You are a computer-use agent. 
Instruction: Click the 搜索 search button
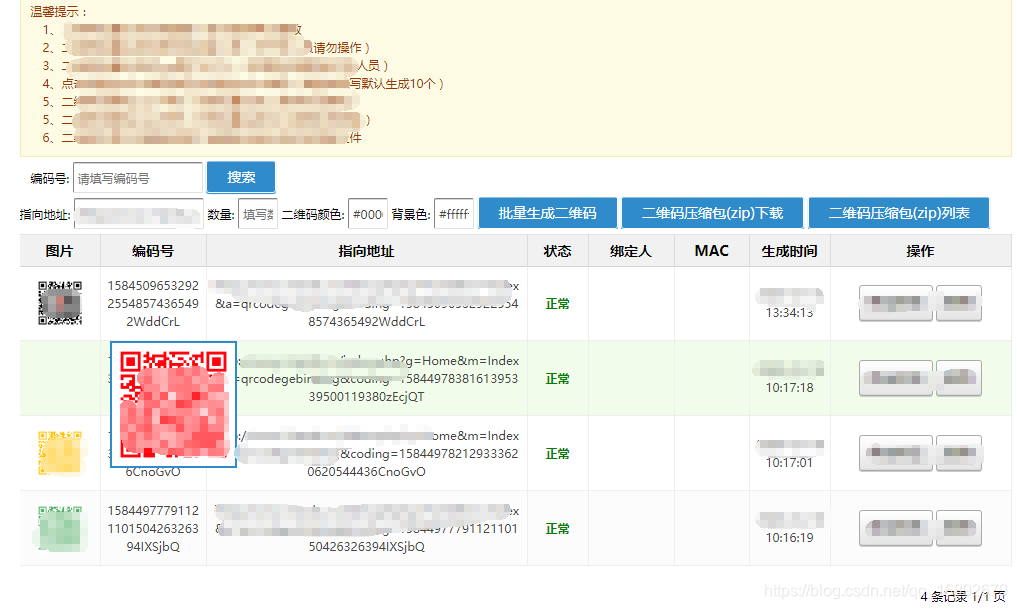[241, 177]
